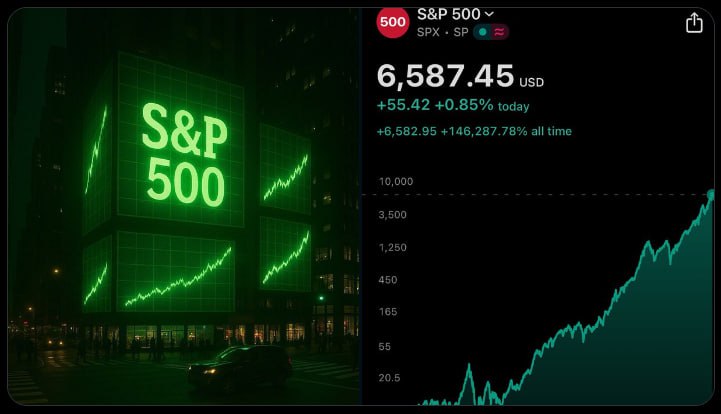Click the green market-open status dot
The height and width of the screenshot is (414, 721).
point(482,32)
